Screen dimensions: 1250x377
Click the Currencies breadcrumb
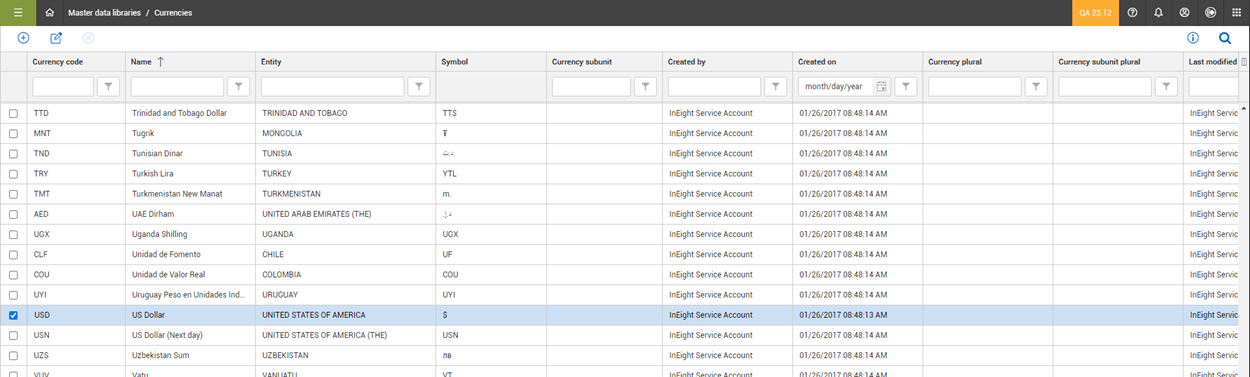pyautogui.click(x=173, y=13)
